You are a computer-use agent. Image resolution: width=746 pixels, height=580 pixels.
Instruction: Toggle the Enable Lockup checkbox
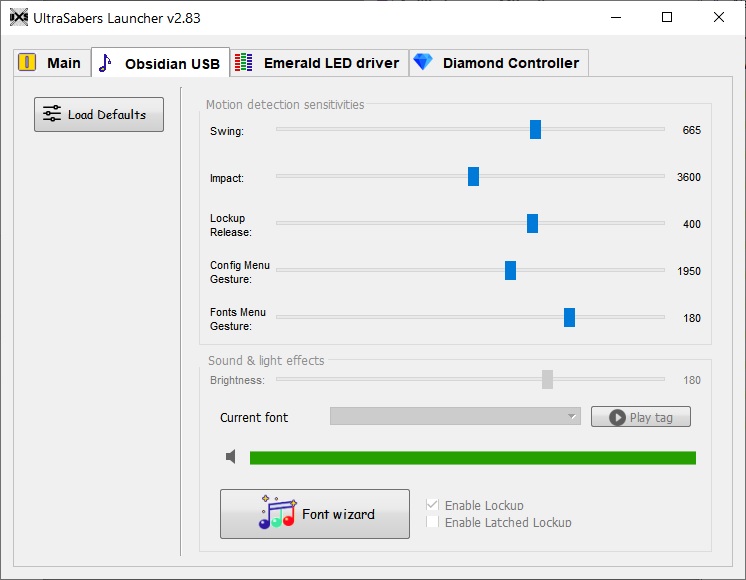click(x=433, y=505)
